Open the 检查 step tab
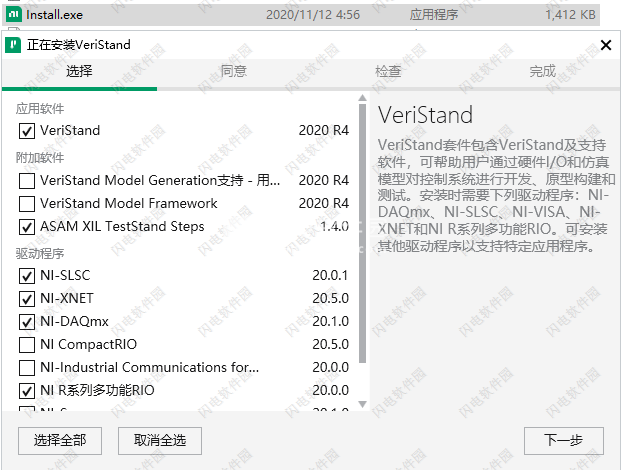 coord(388,71)
